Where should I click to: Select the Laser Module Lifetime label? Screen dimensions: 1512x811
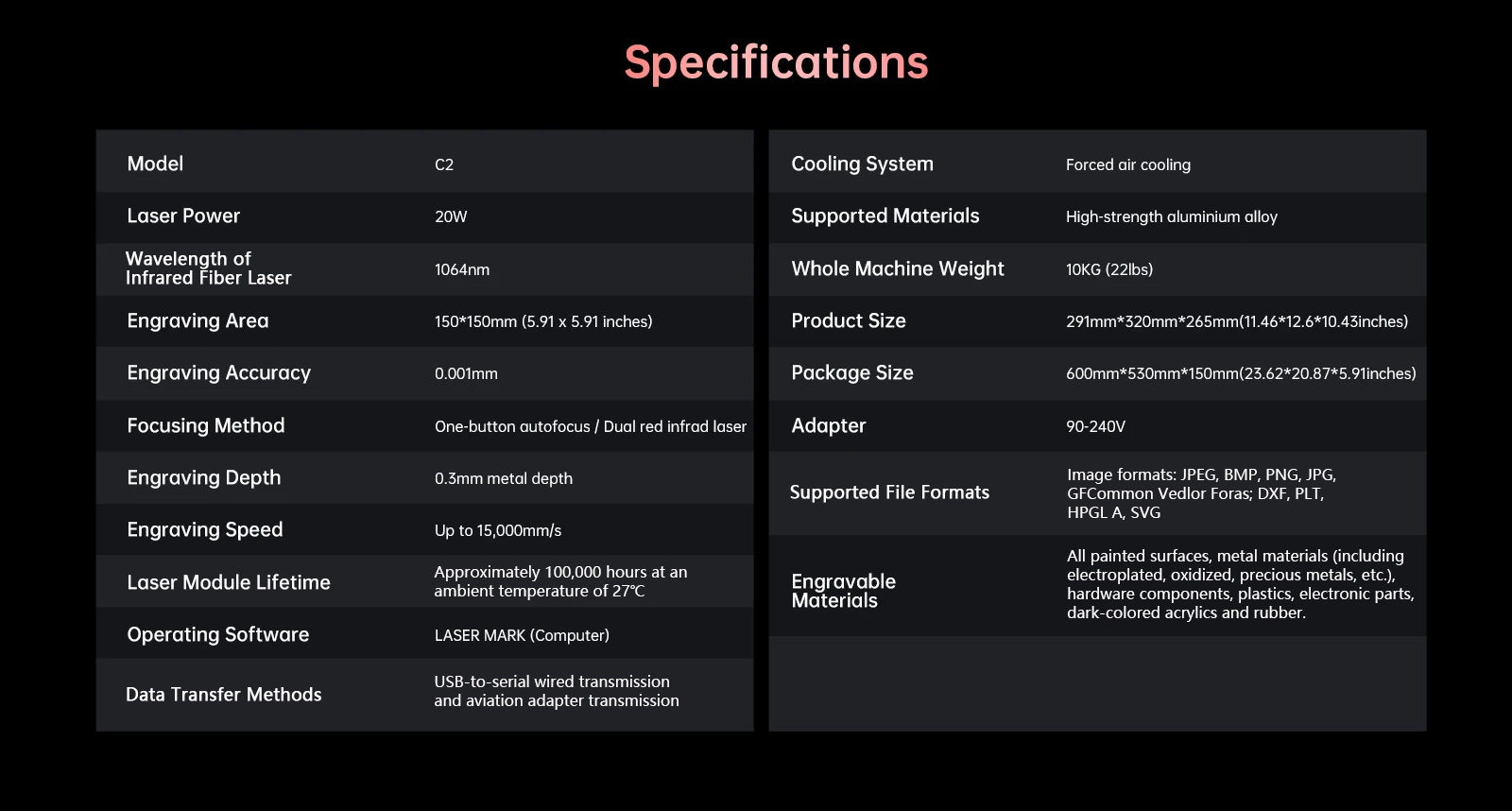[229, 582]
